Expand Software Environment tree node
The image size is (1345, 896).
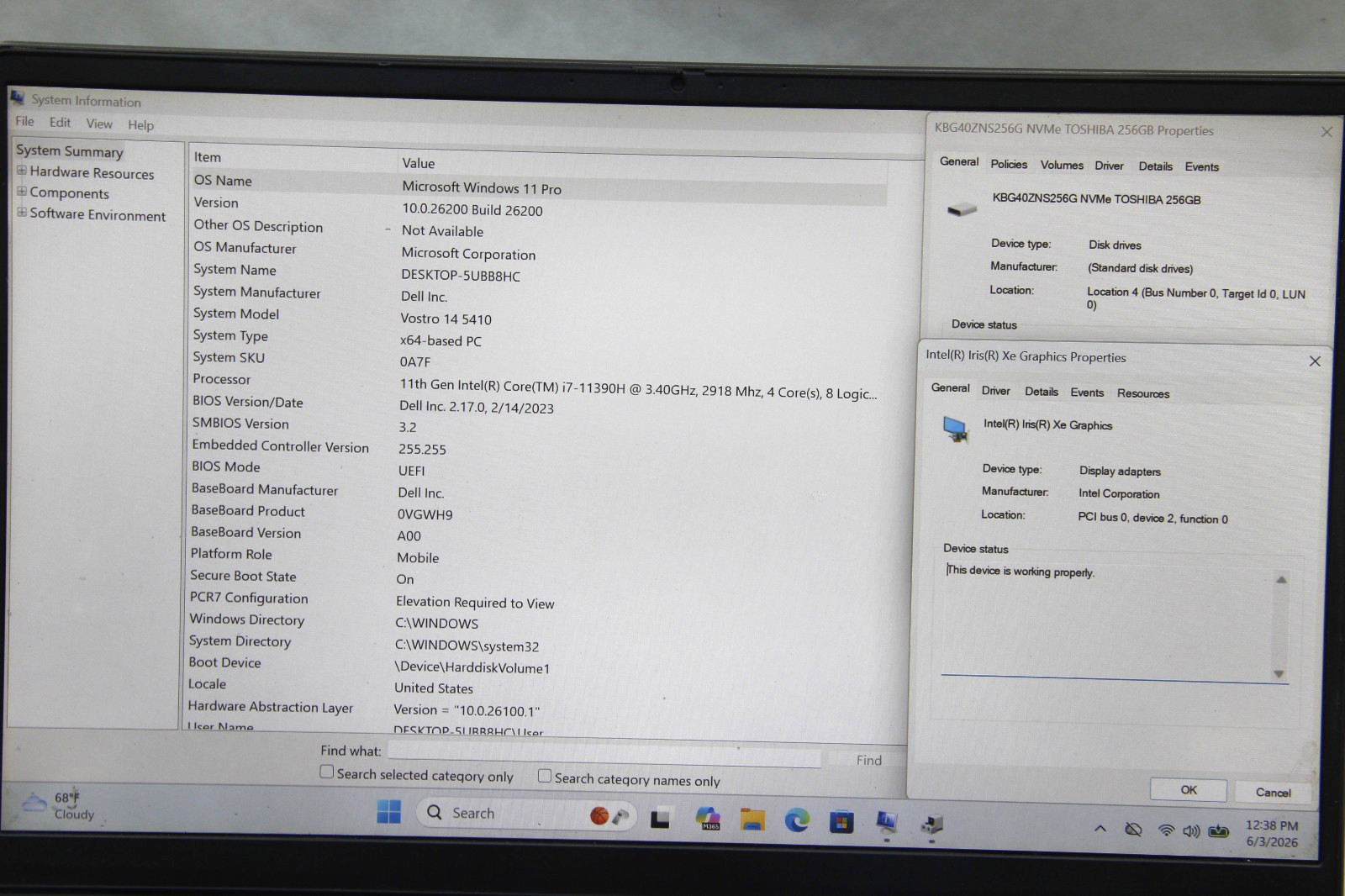point(22,213)
